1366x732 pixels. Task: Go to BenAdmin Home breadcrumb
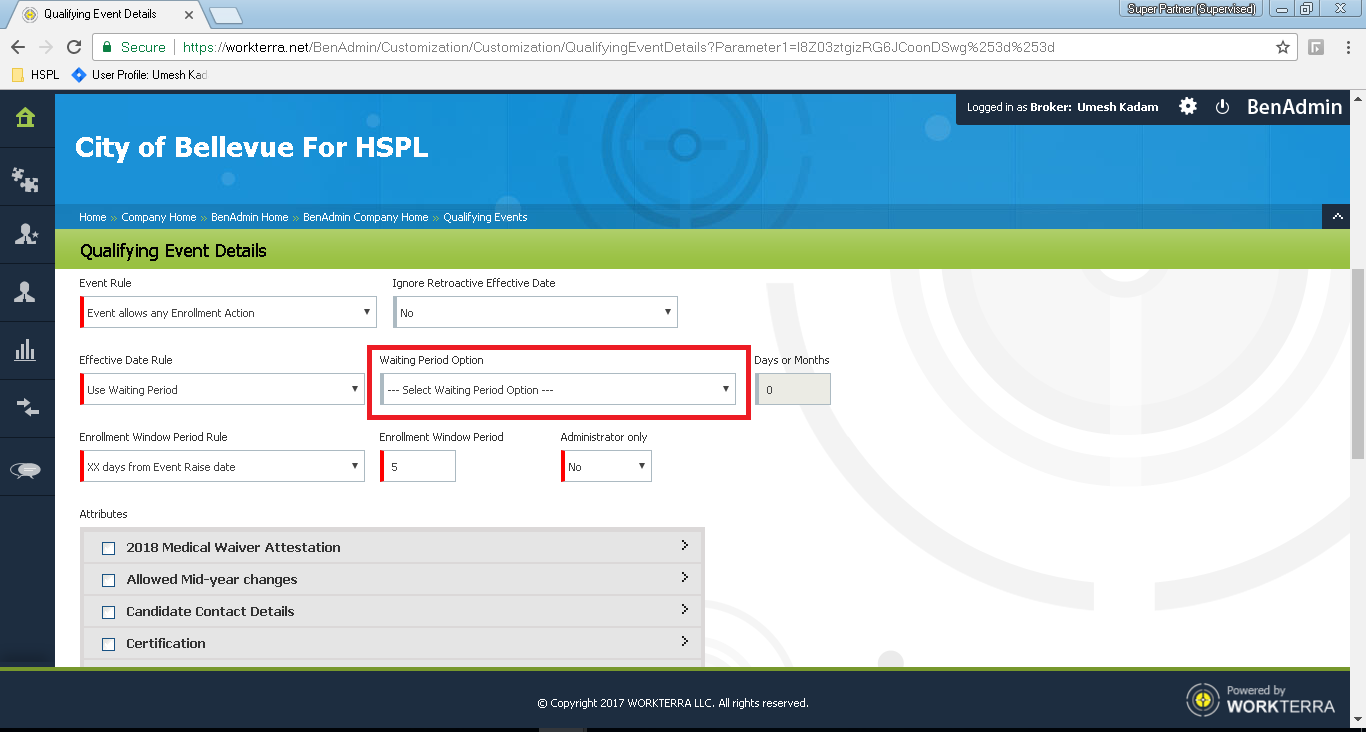(249, 217)
